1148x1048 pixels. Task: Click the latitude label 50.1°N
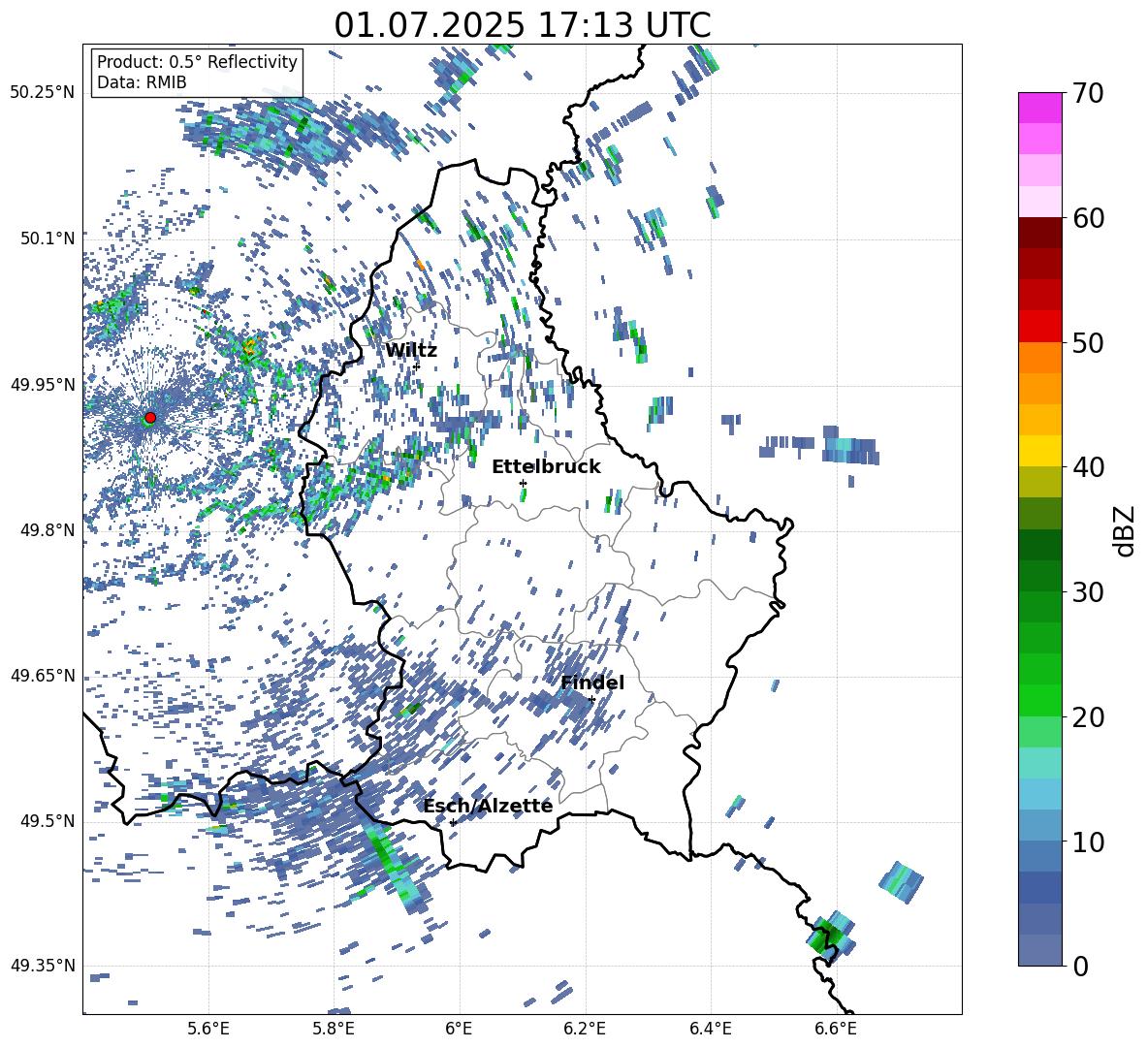tap(47, 238)
